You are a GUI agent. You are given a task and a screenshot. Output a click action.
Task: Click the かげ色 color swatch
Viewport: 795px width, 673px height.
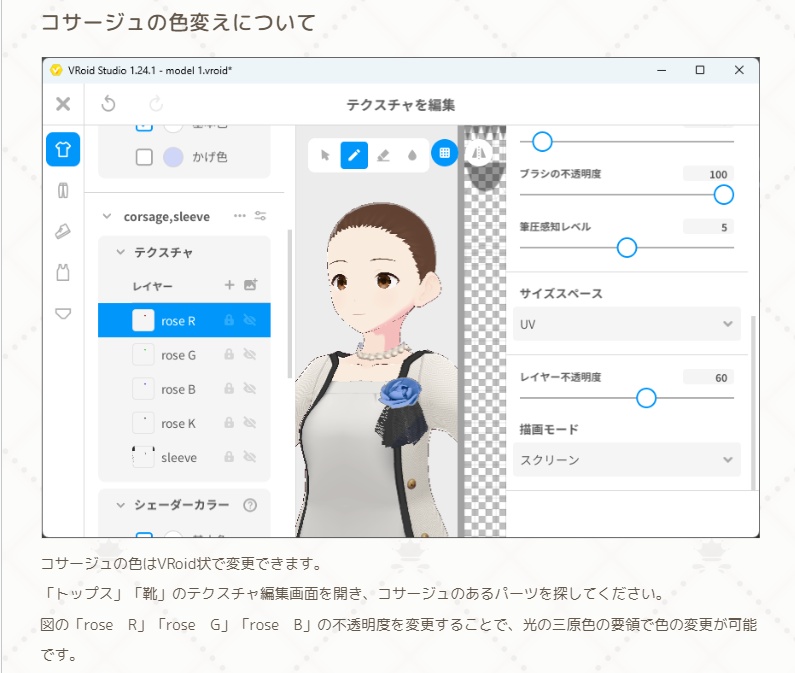[173, 157]
